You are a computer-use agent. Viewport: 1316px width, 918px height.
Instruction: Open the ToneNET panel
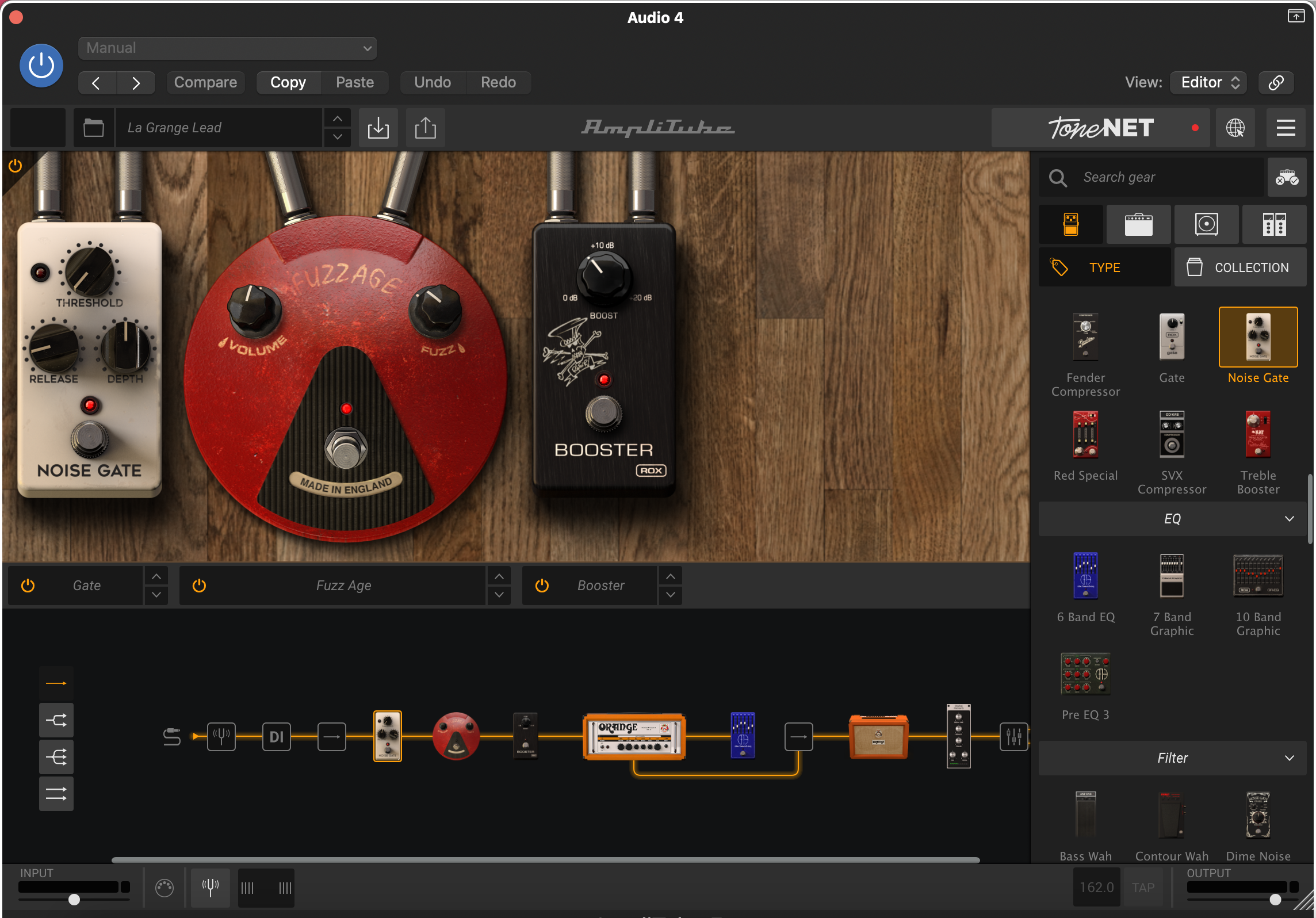[x=1100, y=128]
